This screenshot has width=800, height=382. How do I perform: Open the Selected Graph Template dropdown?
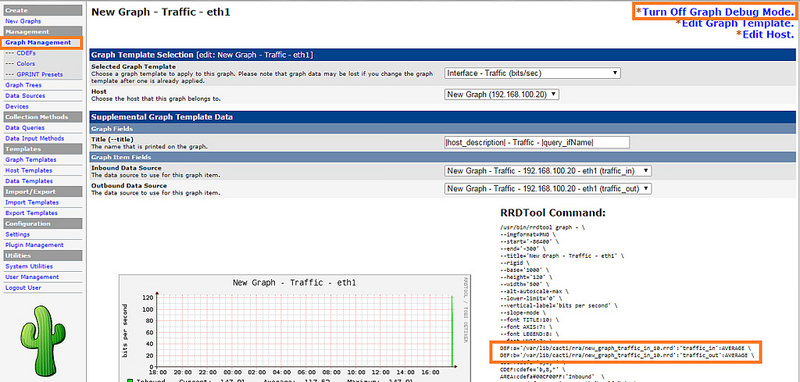point(532,73)
